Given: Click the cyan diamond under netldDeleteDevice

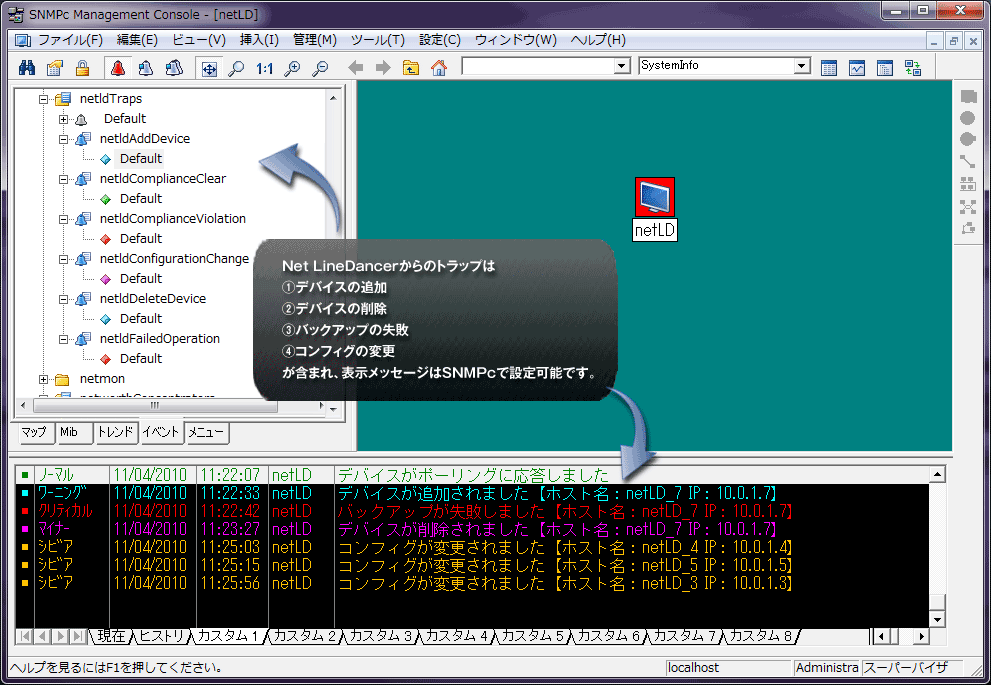Looking at the screenshot, I should (106, 319).
